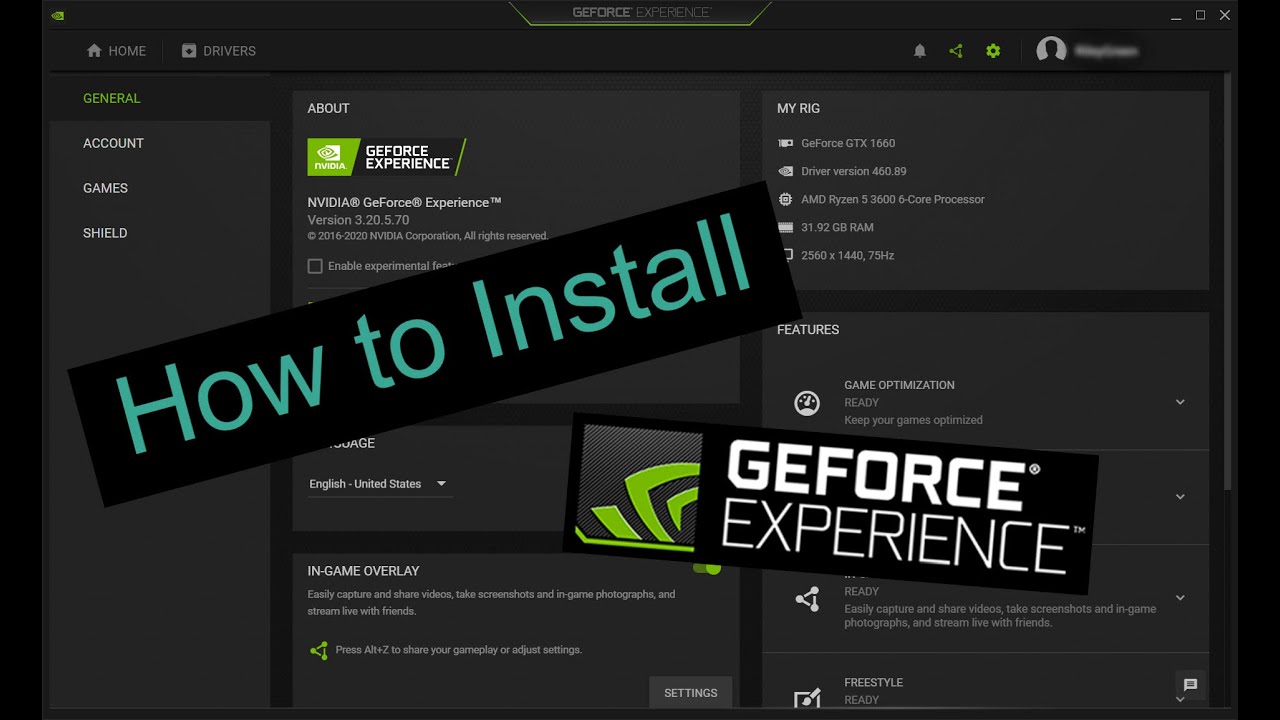Expand the Freestyle feature
The width and height of the screenshot is (1280, 720).
coord(1180,698)
